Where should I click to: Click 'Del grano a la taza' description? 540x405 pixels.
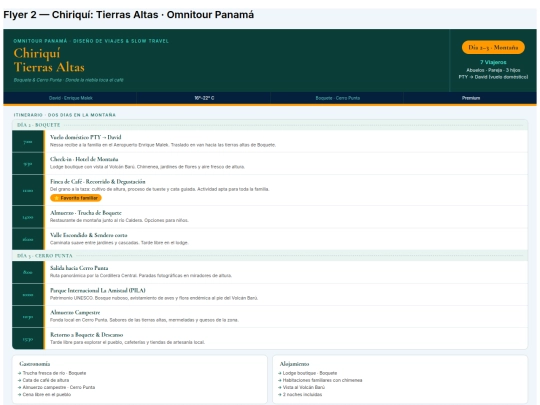[x=160, y=189]
